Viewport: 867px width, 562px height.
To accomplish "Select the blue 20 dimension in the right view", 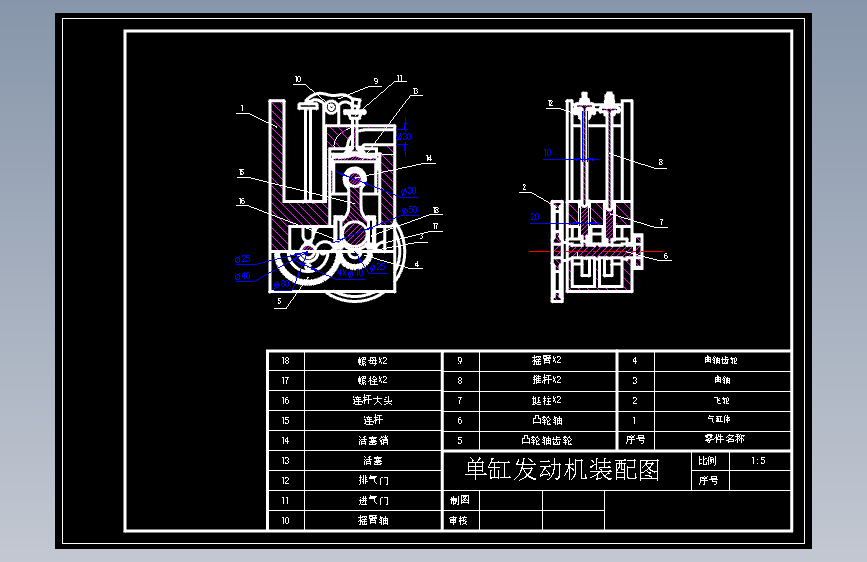I will coord(535,217).
